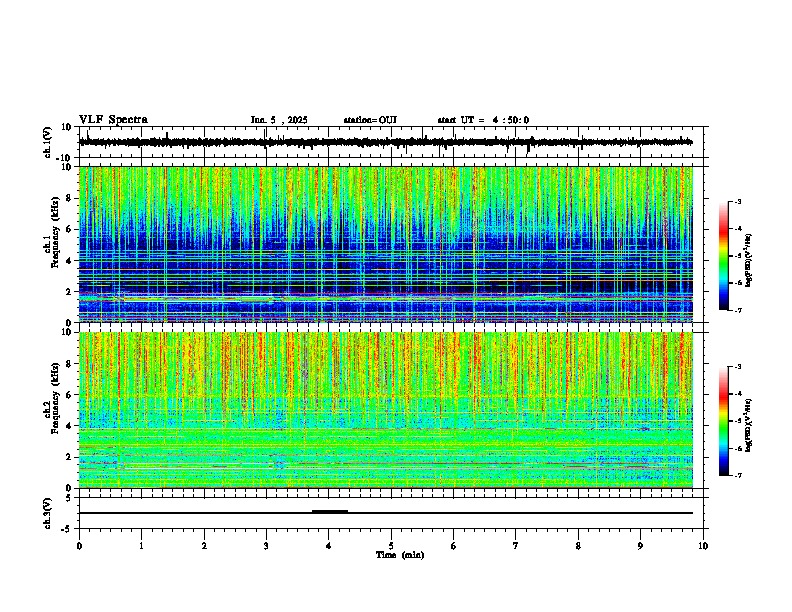The image size is (792, 612).
Task: Click inside the ch.1 spectrogram panel
Action: (x=385, y=244)
